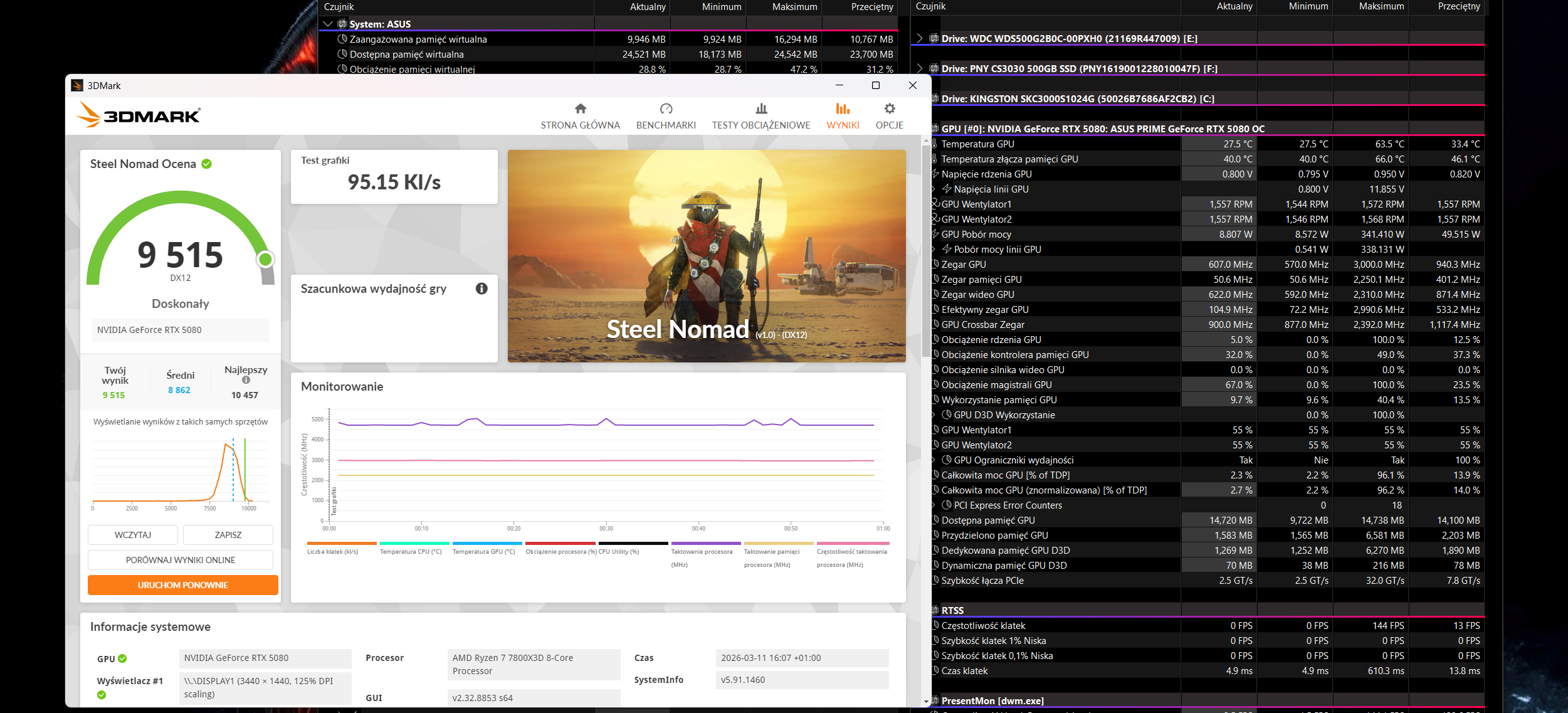Expand the PNY CS3030 500GB SSD drive group

[919, 68]
